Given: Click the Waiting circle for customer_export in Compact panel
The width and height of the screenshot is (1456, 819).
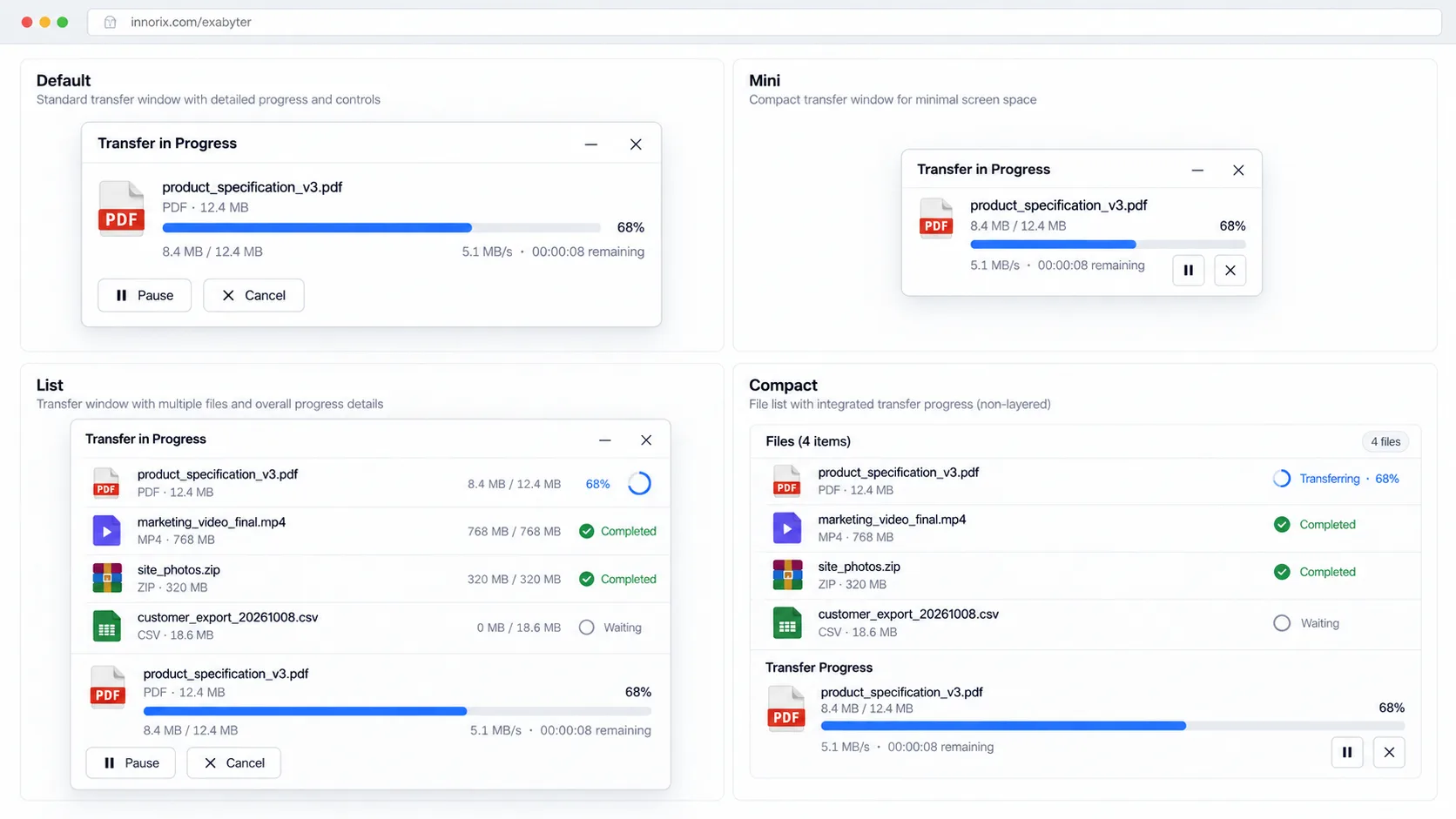Looking at the screenshot, I should point(1282,623).
